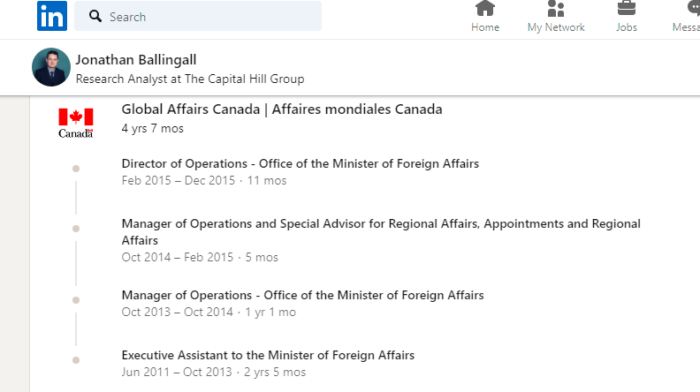Screen dimensions: 700x392
Task: Click the magnifying glass search icon
Action: [x=95, y=17]
